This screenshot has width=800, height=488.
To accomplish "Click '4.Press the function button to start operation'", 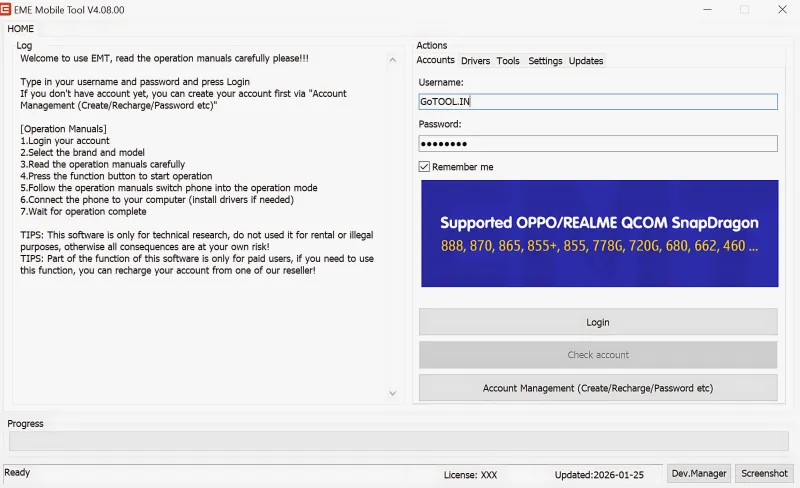I will pos(116,176).
